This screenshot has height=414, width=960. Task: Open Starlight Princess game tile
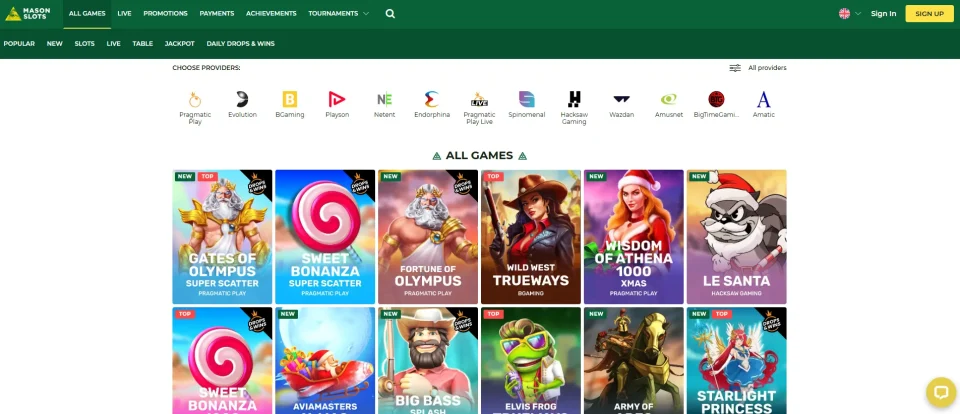(737, 361)
